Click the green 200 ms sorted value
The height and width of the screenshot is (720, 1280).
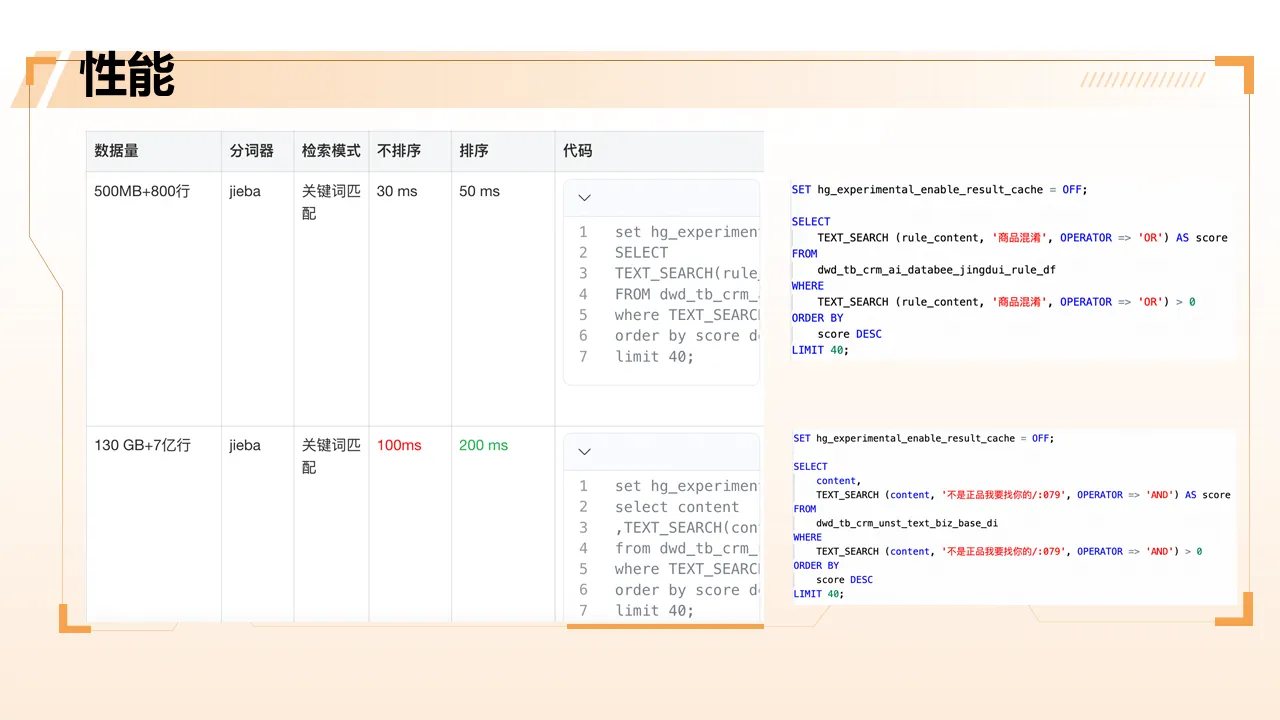pyautogui.click(x=483, y=445)
